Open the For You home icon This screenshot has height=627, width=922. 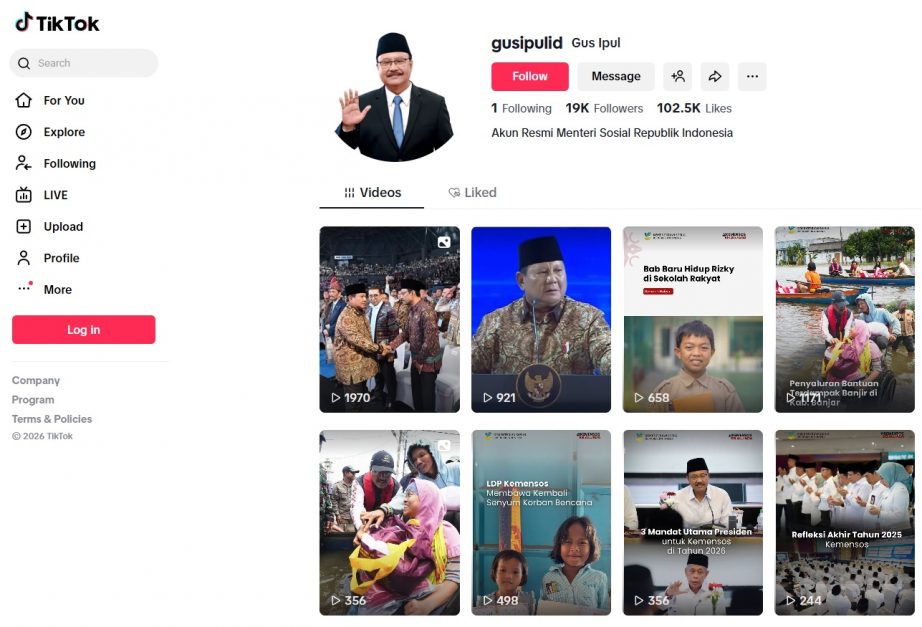24,101
